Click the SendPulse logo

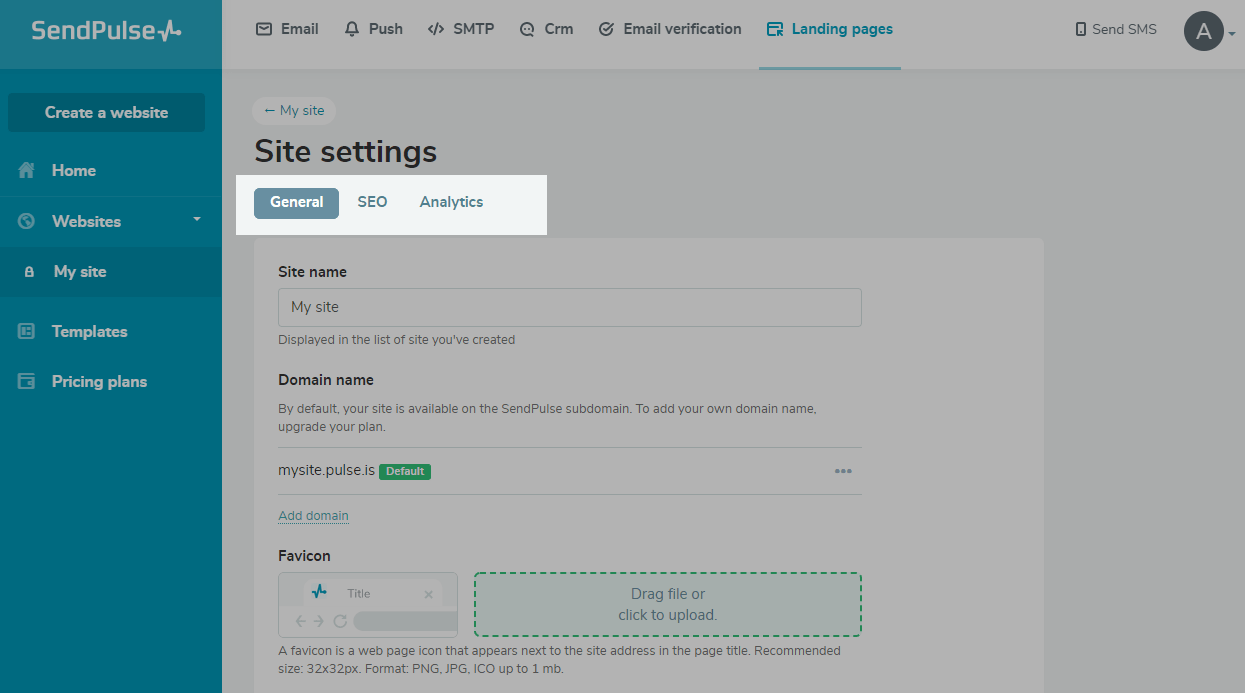(106, 30)
